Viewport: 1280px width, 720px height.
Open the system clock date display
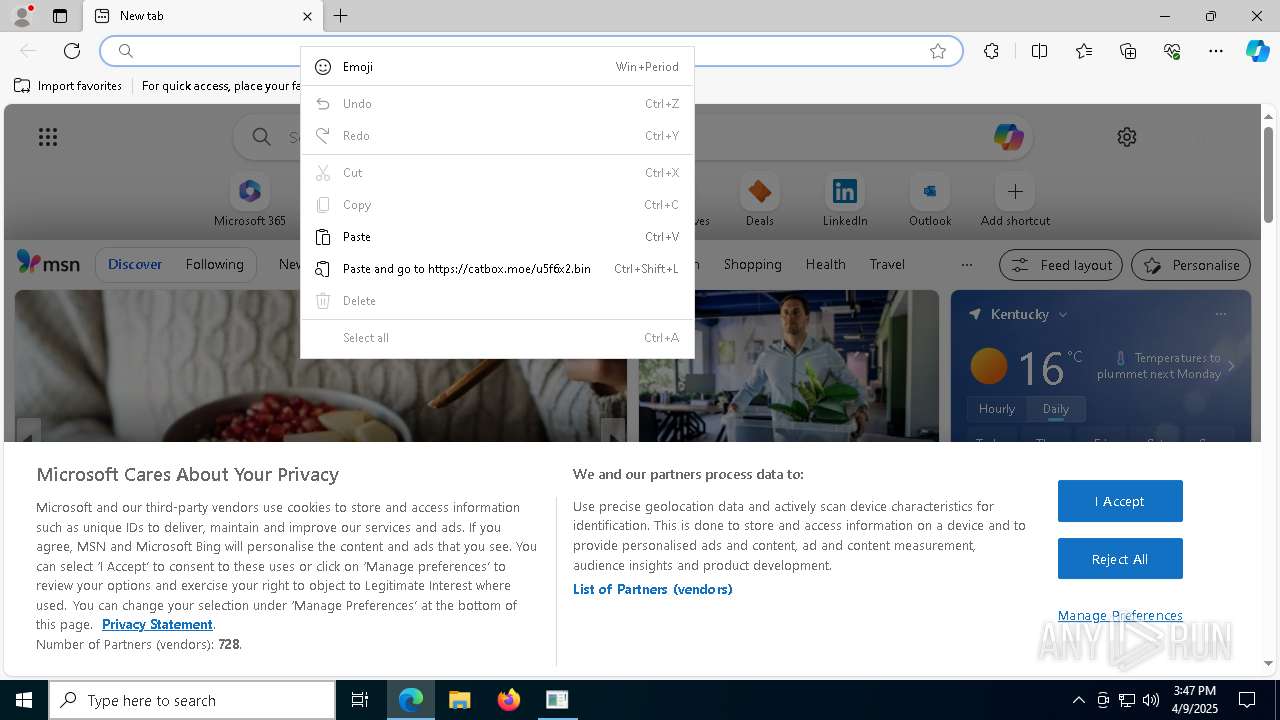[x=1195, y=700]
